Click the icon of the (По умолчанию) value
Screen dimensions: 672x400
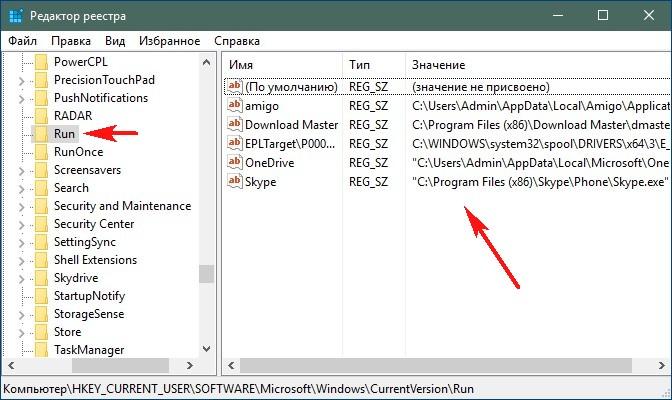[x=234, y=86]
